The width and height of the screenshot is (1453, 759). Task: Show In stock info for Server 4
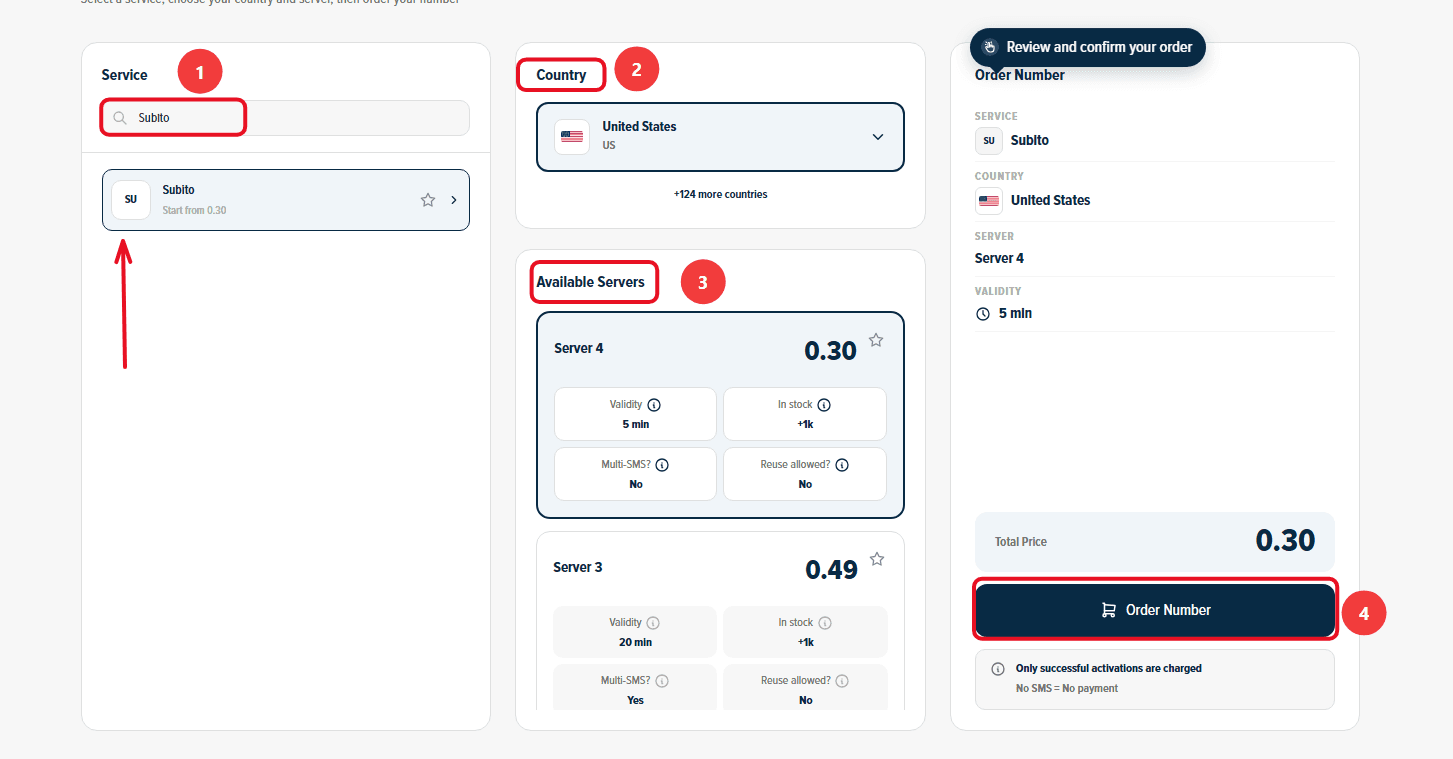pos(824,405)
